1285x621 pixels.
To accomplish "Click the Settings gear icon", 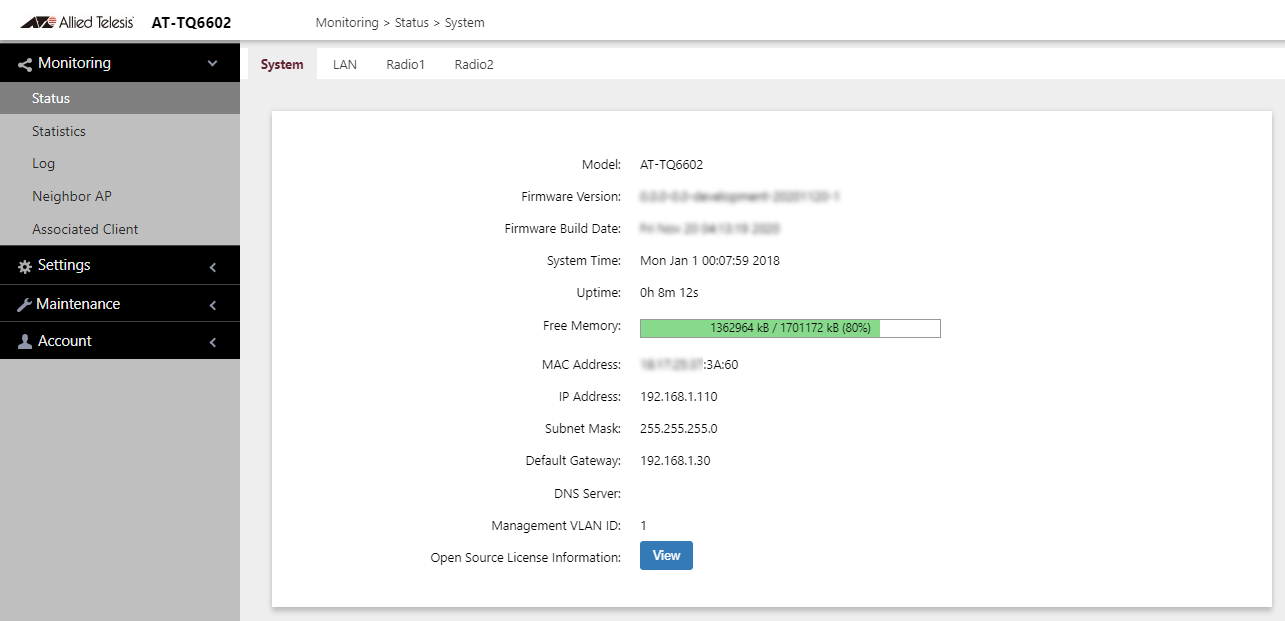I will 25,266.
